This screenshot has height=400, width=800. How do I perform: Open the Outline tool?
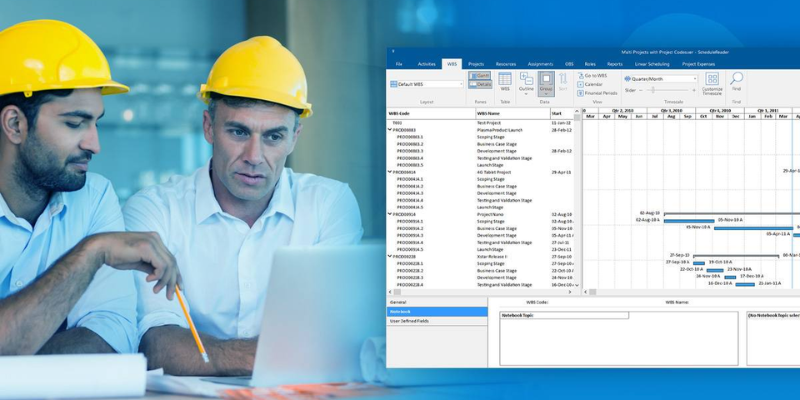[x=526, y=81]
